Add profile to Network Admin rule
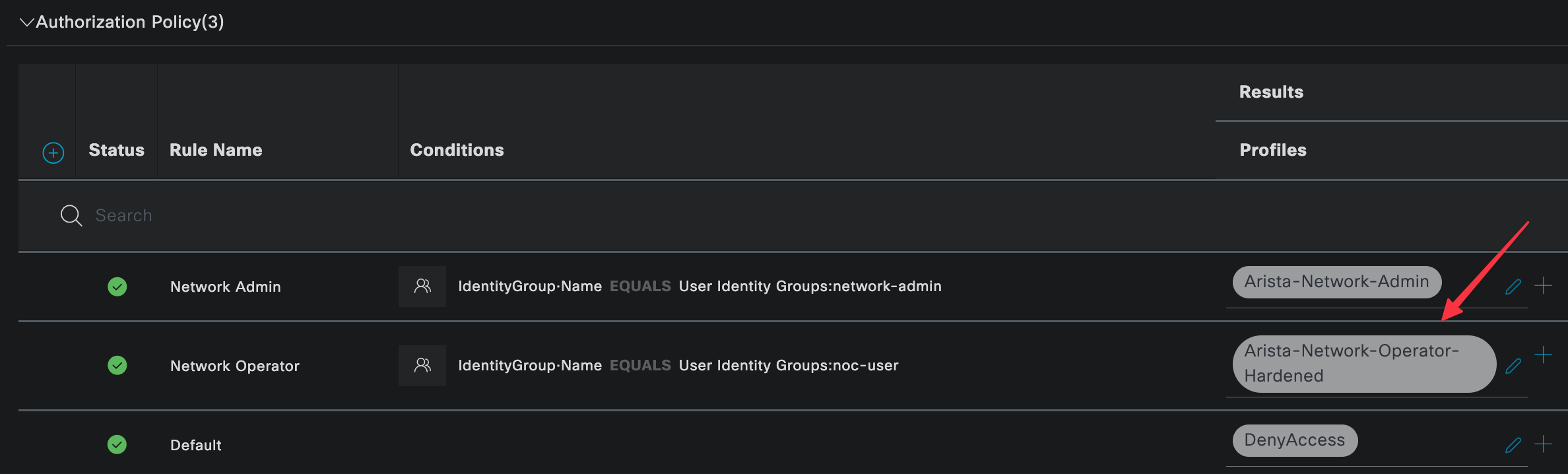 coord(1544,286)
